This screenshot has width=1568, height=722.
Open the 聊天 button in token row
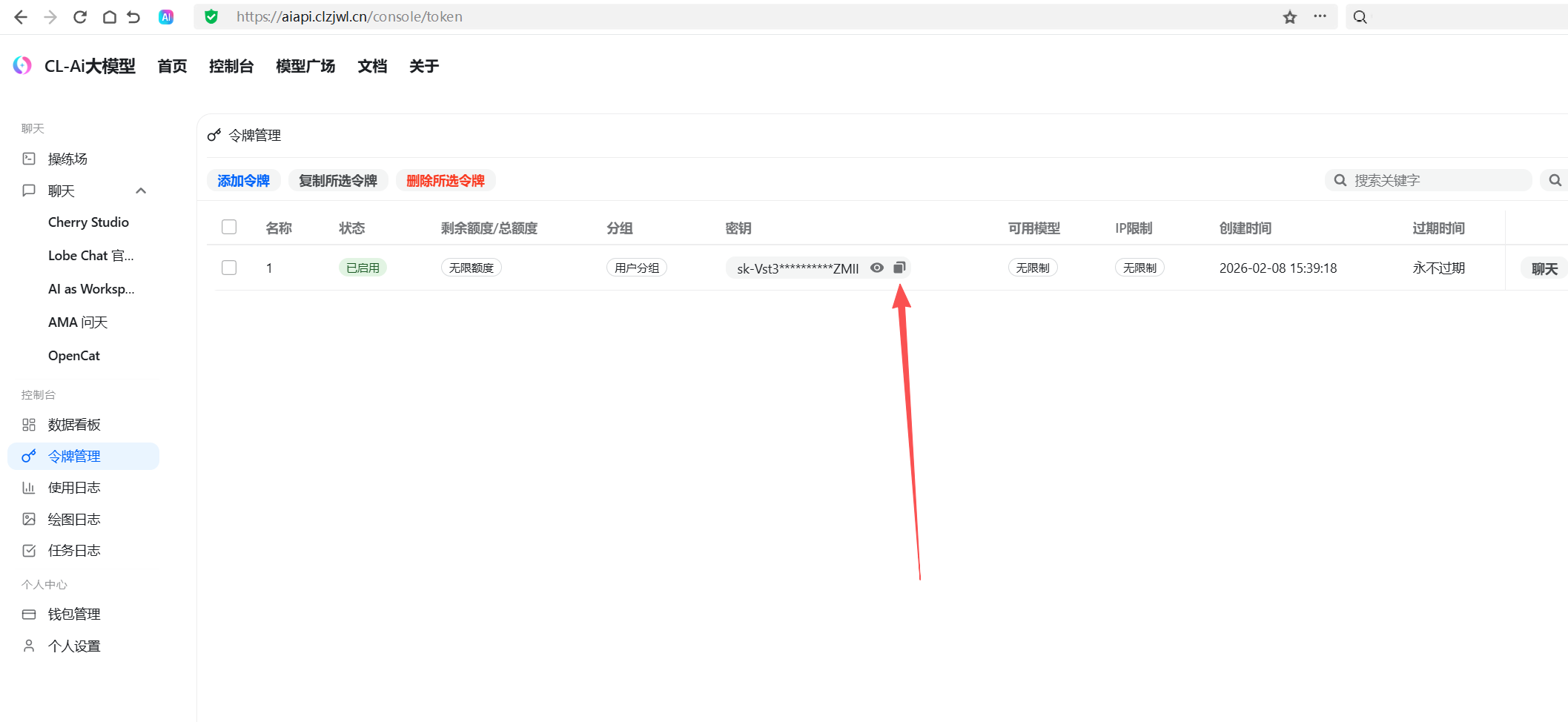pyautogui.click(x=1544, y=268)
